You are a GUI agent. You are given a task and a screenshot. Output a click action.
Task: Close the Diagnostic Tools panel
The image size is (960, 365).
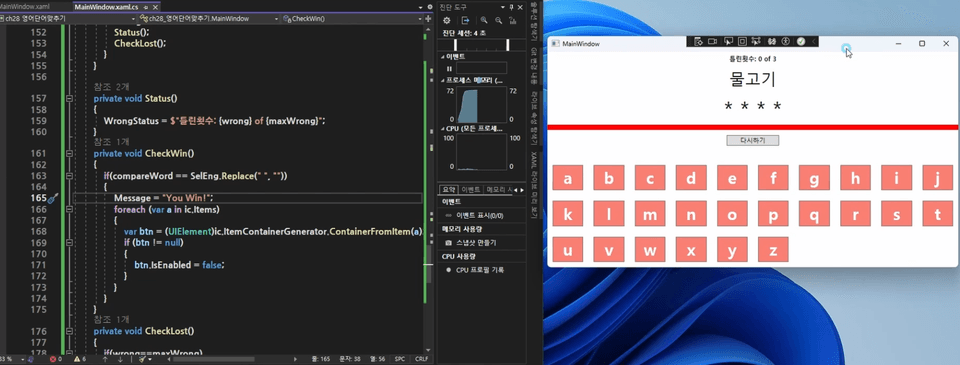[519, 7]
